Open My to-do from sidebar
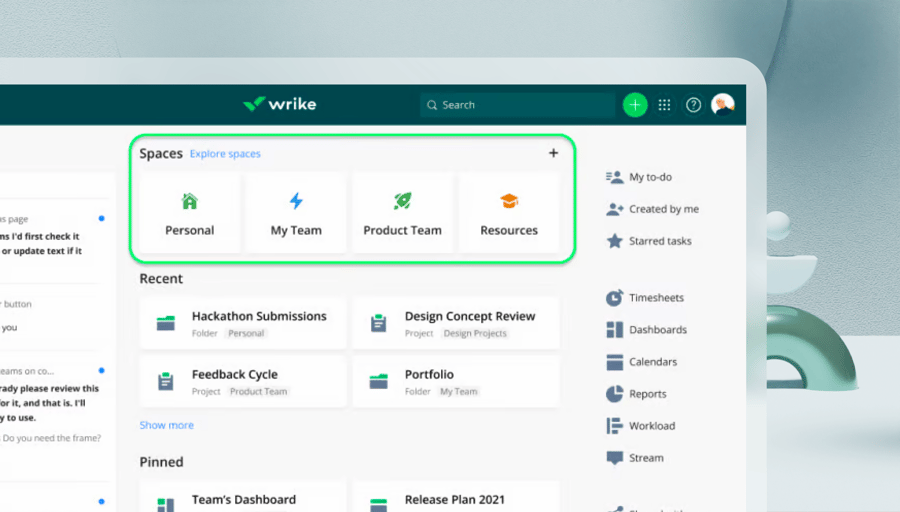 pos(650,177)
